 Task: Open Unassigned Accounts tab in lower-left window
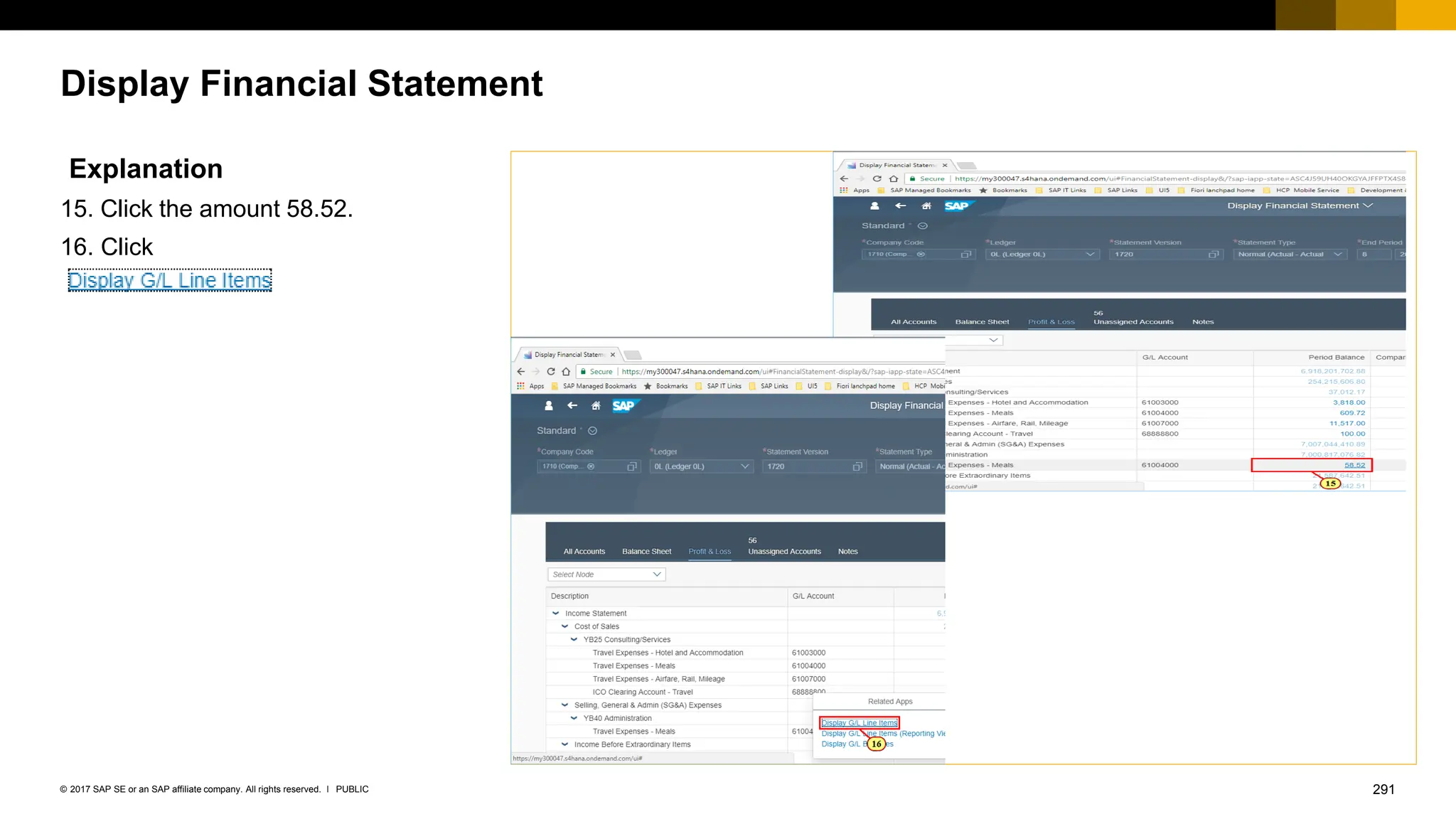[x=784, y=547]
